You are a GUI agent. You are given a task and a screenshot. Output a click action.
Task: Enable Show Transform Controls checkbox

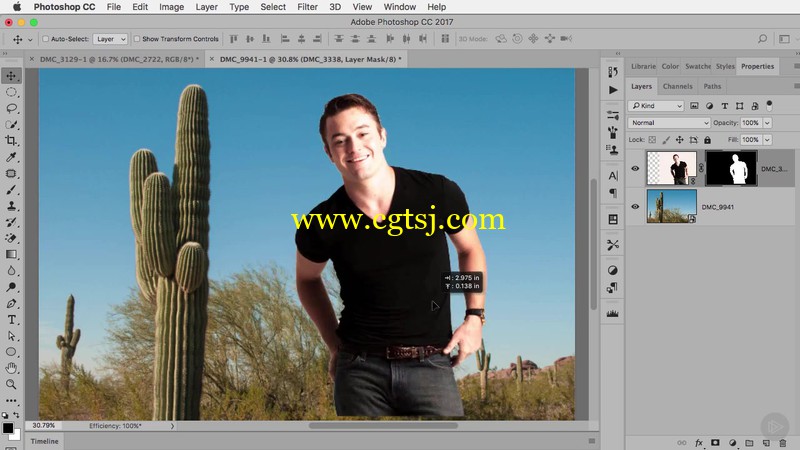click(x=137, y=39)
